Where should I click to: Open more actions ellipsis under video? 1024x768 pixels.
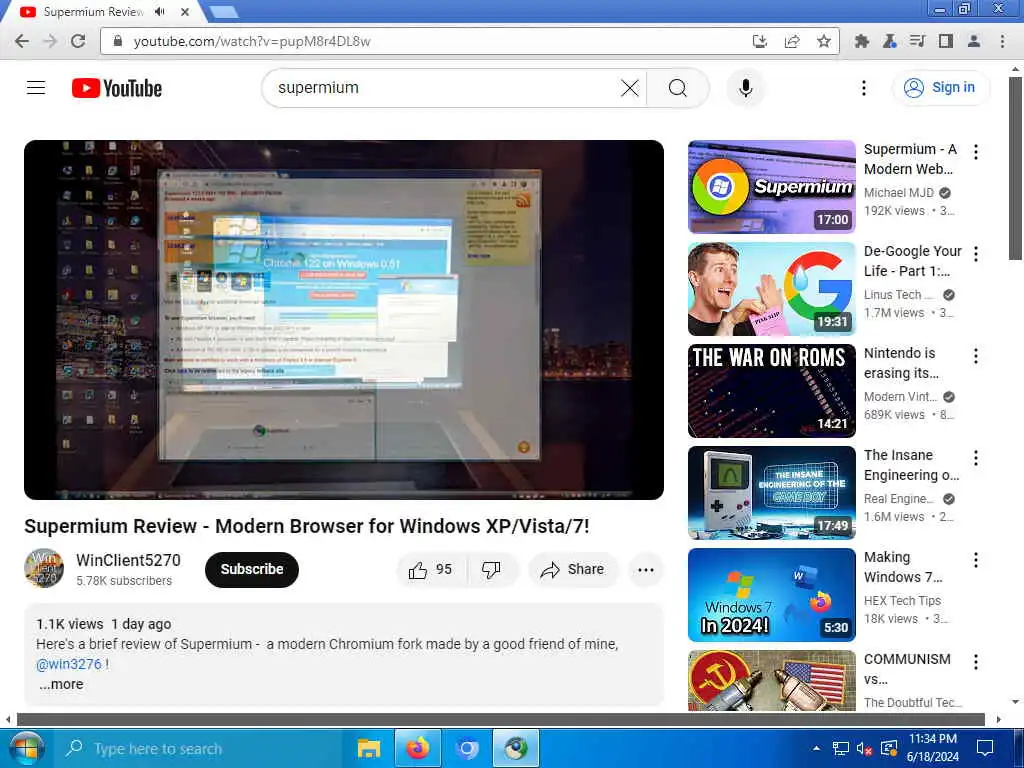point(646,569)
